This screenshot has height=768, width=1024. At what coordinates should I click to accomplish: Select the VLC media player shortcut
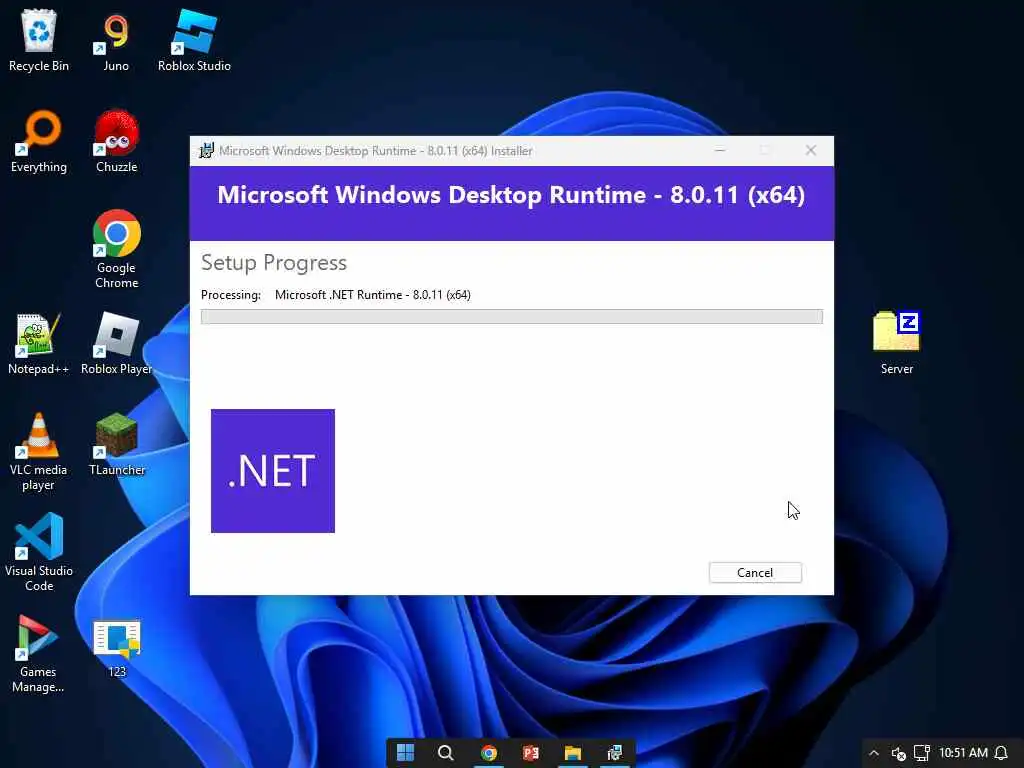[x=39, y=452]
